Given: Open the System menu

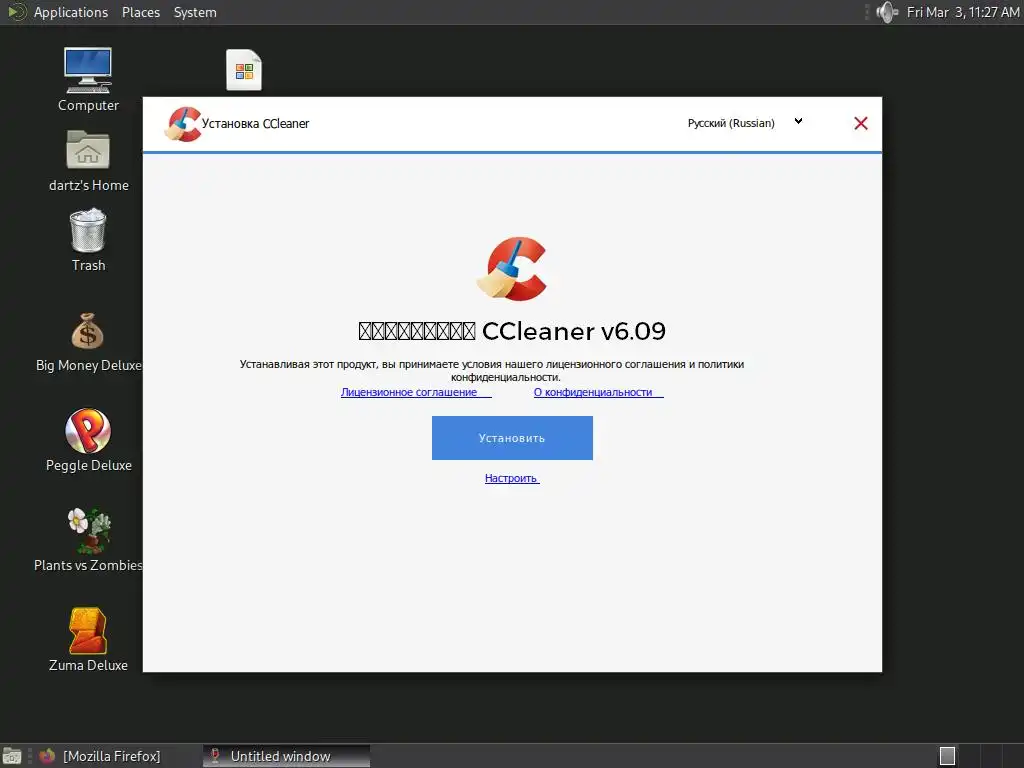Looking at the screenshot, I should pos(195,12).
